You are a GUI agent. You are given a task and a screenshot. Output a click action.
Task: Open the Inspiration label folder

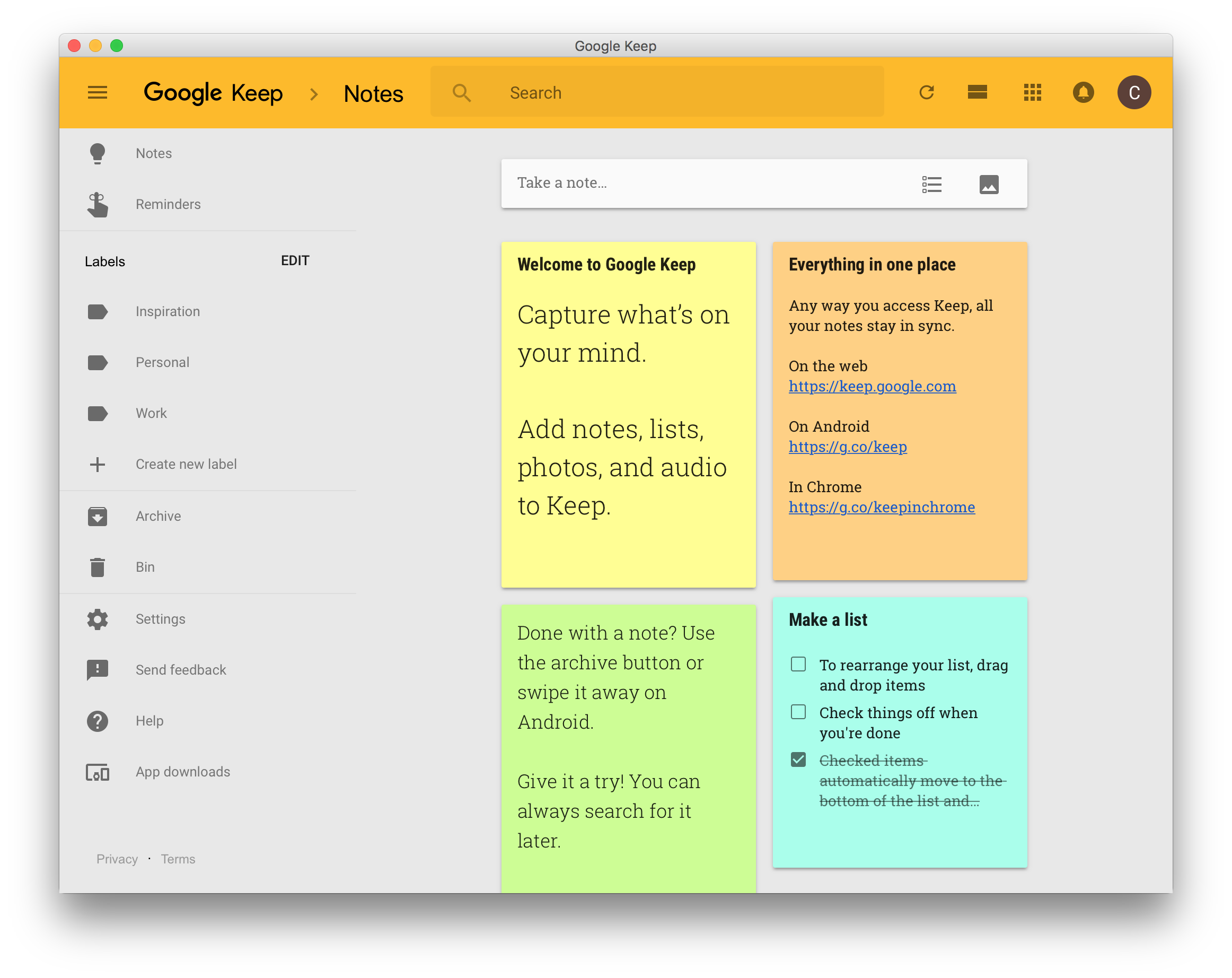point(167,311)
